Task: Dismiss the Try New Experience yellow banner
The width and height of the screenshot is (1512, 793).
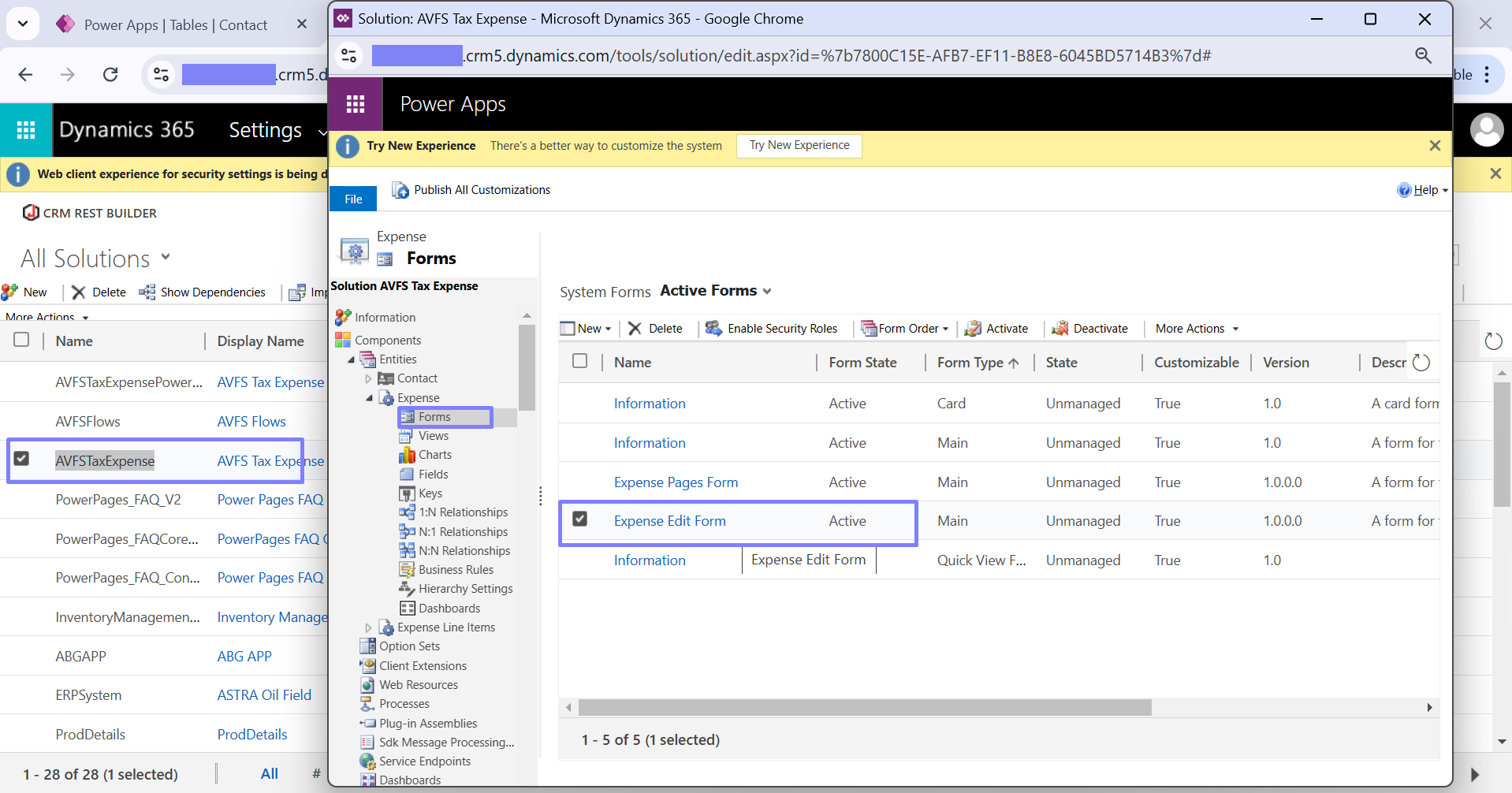Action: pyautogui.click(x=1435, y=146)
